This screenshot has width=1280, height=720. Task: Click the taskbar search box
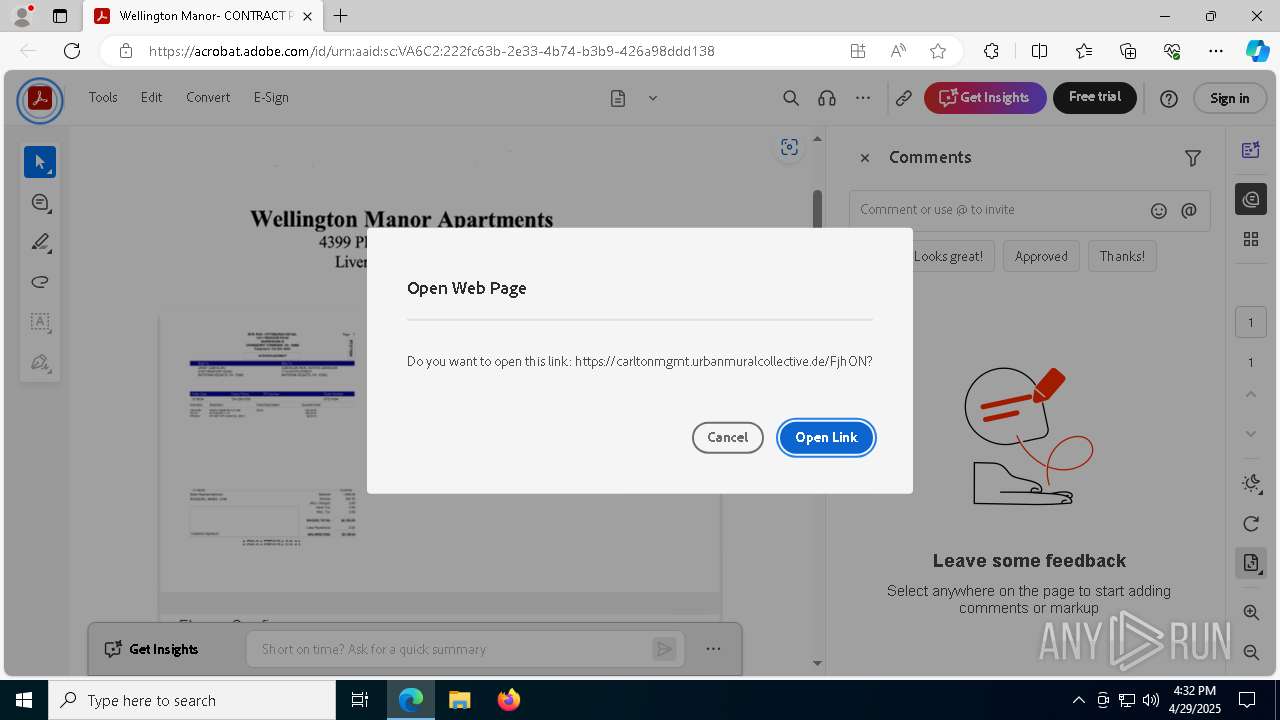192,700
